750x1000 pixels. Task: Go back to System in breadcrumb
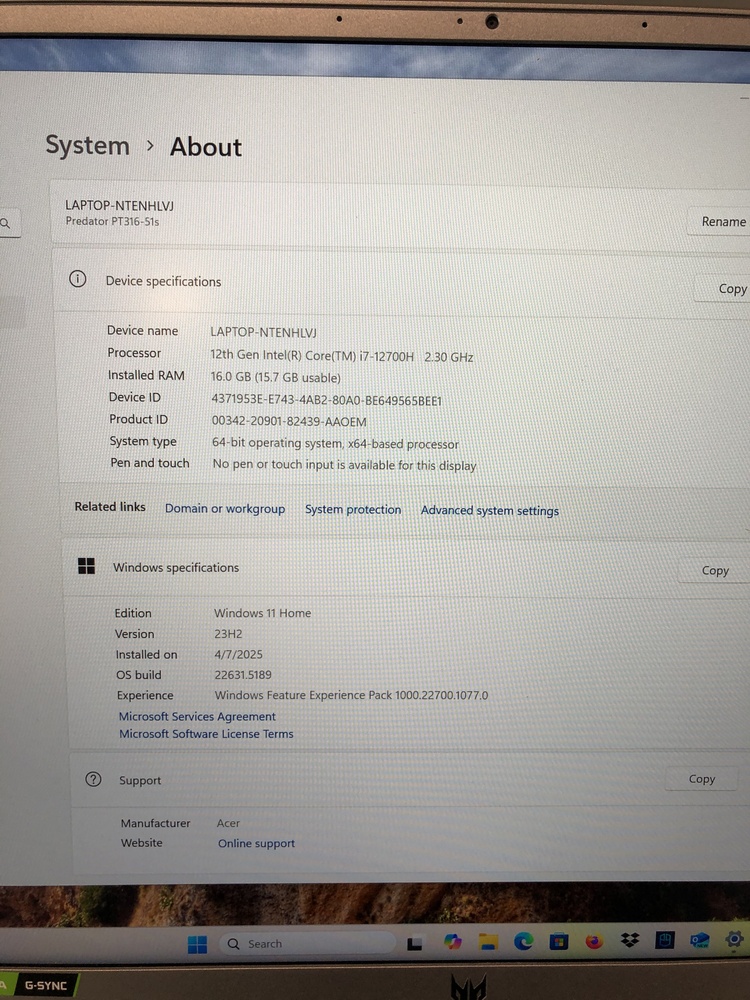pyautogui.click(x=87, y=146)
